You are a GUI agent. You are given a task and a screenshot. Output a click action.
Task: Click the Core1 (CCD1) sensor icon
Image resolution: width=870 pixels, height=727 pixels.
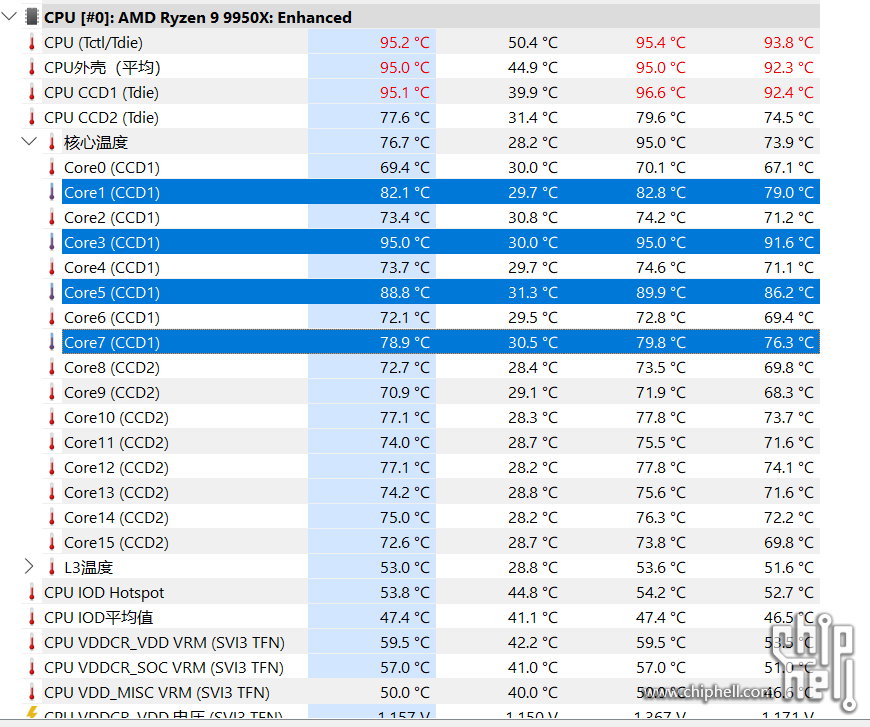pos(52,193)
